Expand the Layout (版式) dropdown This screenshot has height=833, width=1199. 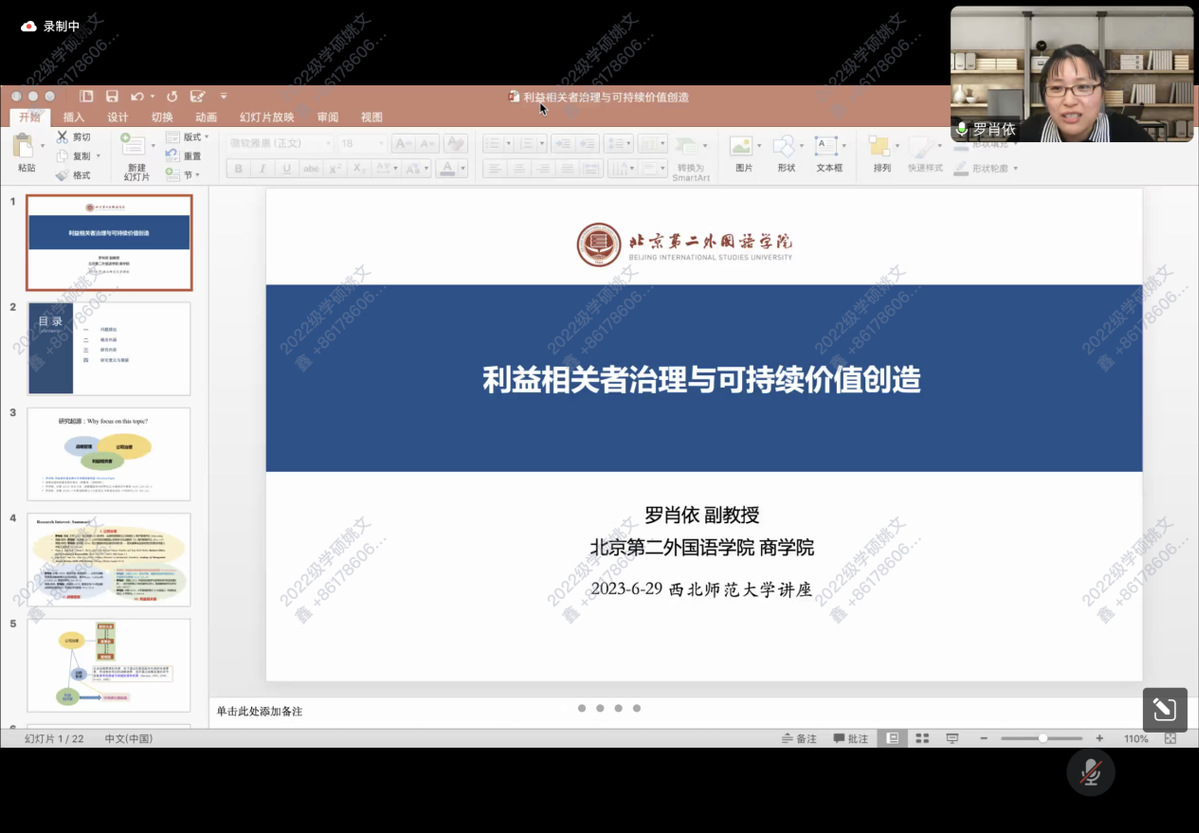[188, 137]
